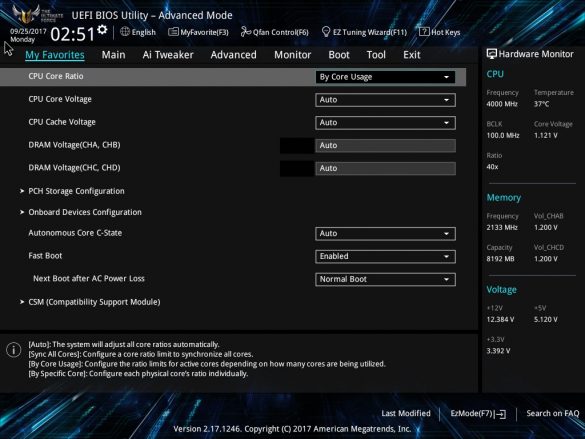Screen dimensions: 585x439
Task: Open the CPU Core Voltage dropdown
Action: (x=385, y=100)
